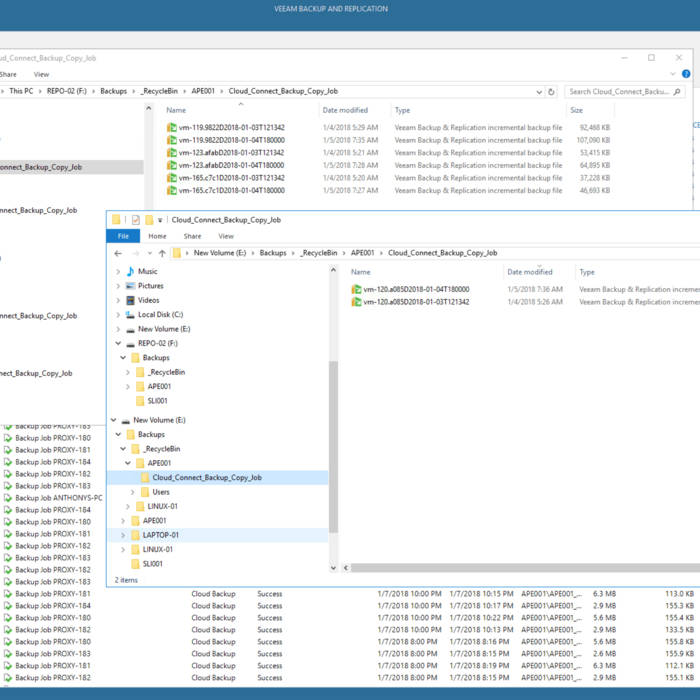Select the Cloud_Connect_Backup_Copy_Job tree folder

[207, 478]
